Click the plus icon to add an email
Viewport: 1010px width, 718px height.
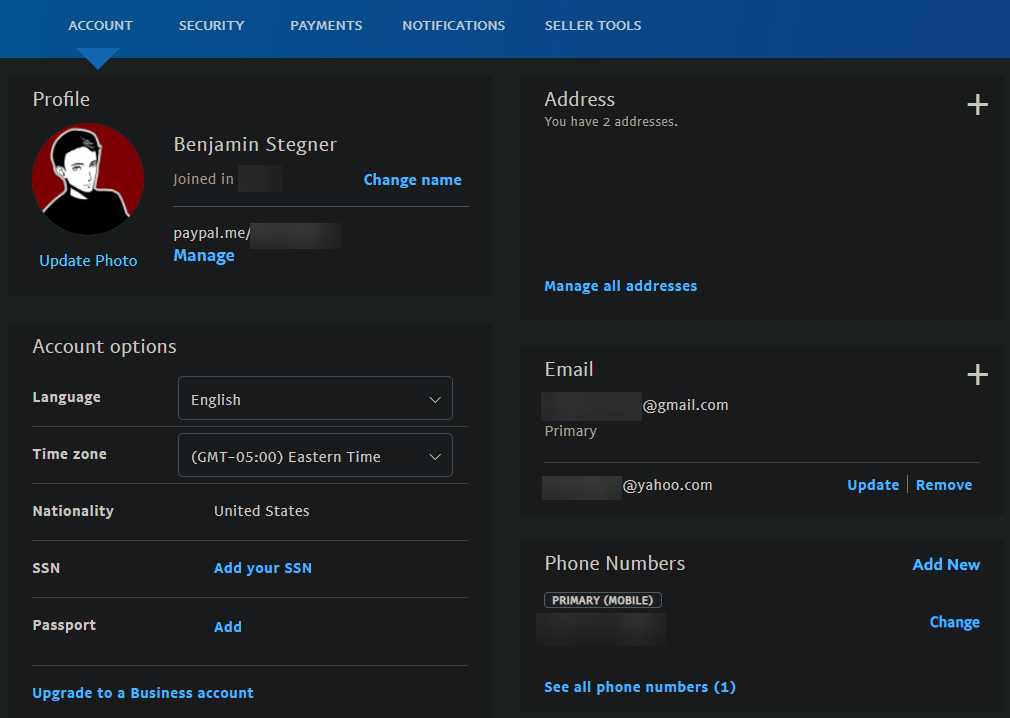977,374
